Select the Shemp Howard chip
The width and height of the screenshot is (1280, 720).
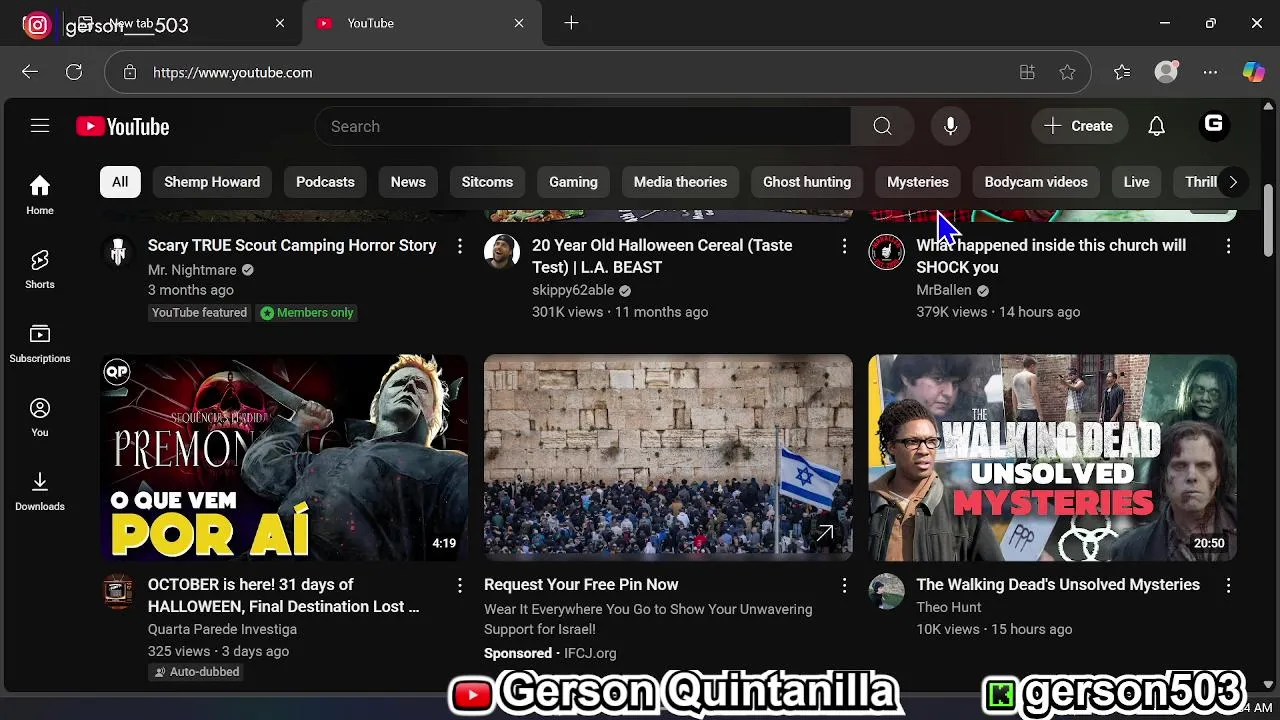(x=212, y=182)
